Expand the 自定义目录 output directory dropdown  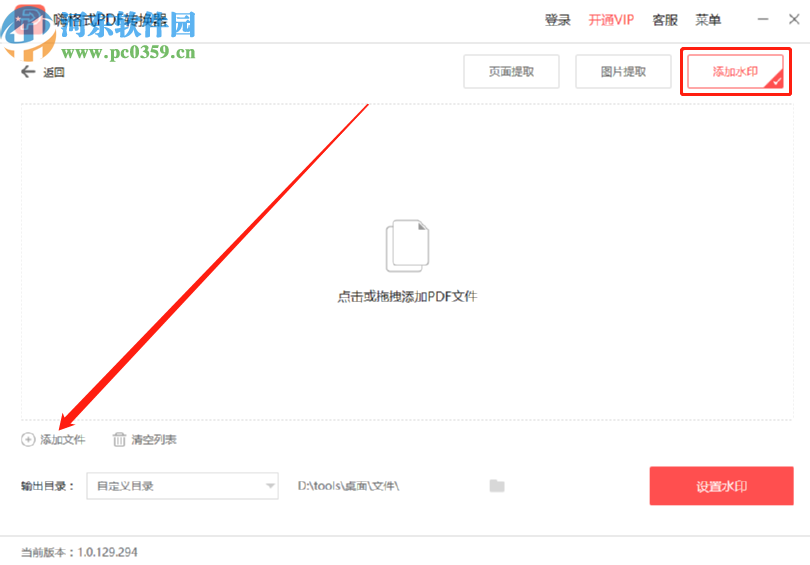pos(182,486)
